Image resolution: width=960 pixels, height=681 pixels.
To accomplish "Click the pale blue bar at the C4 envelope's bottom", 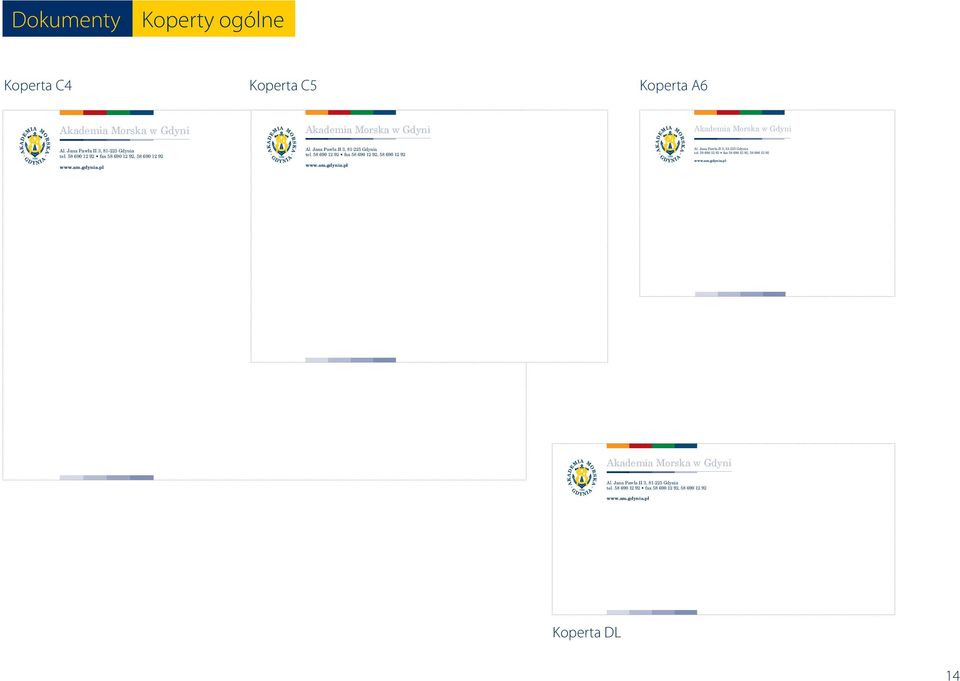I will tap(107, 478).
